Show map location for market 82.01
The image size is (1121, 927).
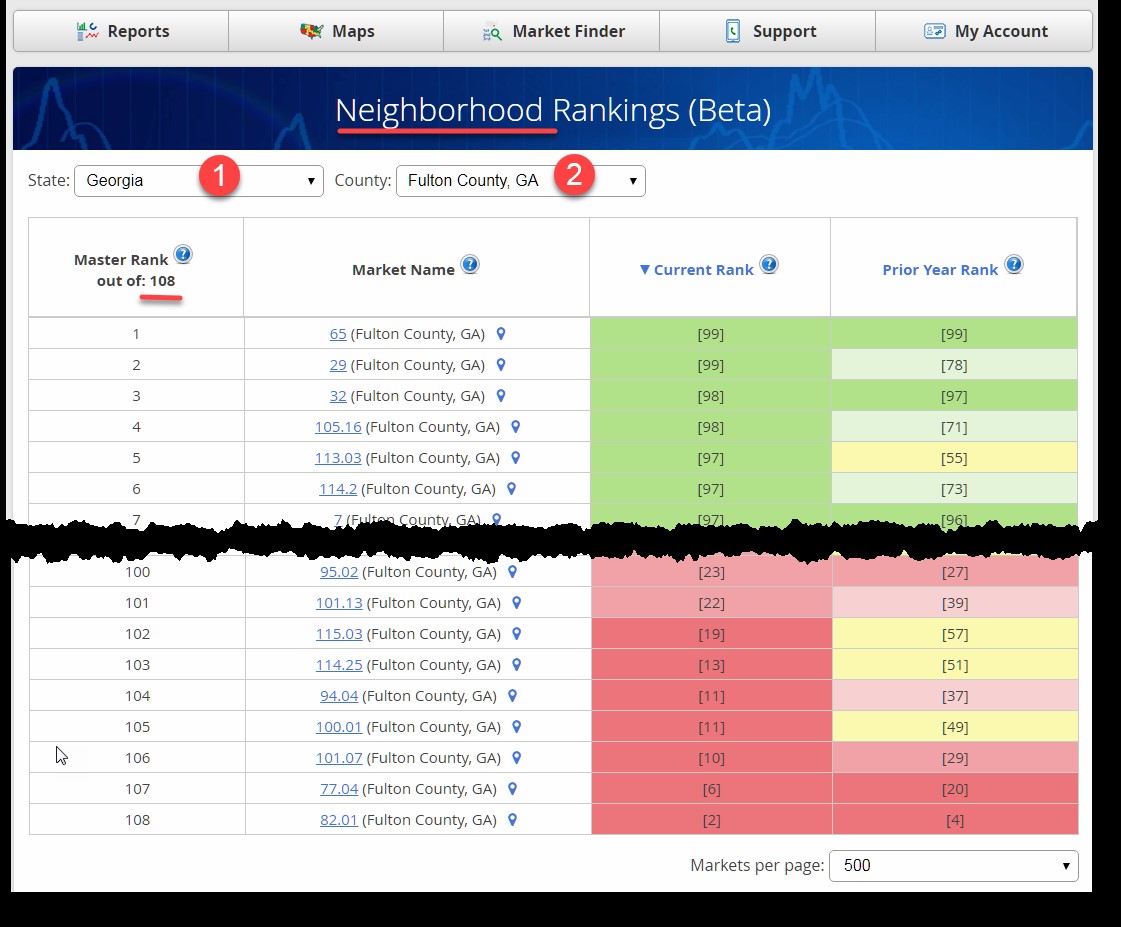[513, 819]
